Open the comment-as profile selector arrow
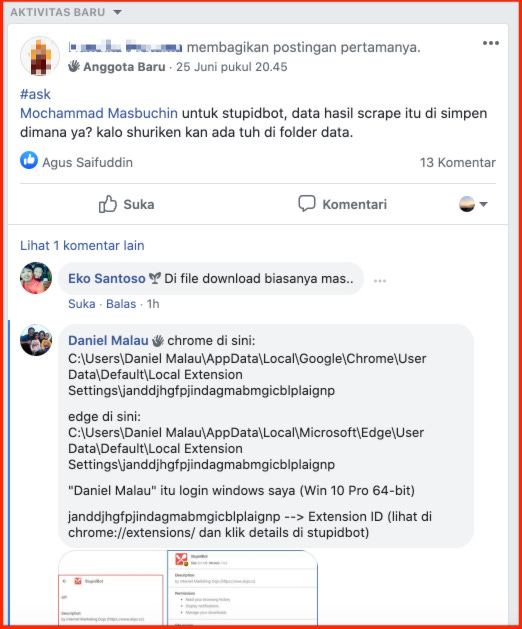The width and height of the screenshot is (522, 629). tap(483, 204)
